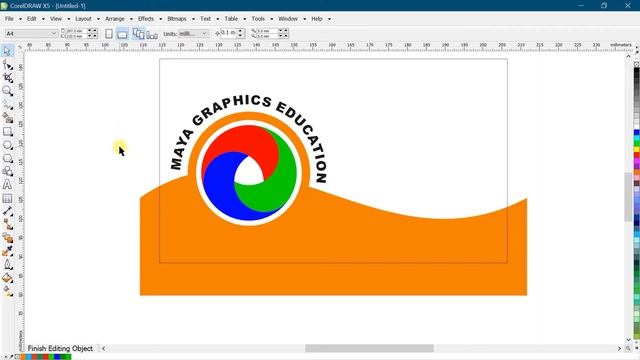Pick light blue swatch in document palette
The image size is (640, 360).
click(29, 357)
